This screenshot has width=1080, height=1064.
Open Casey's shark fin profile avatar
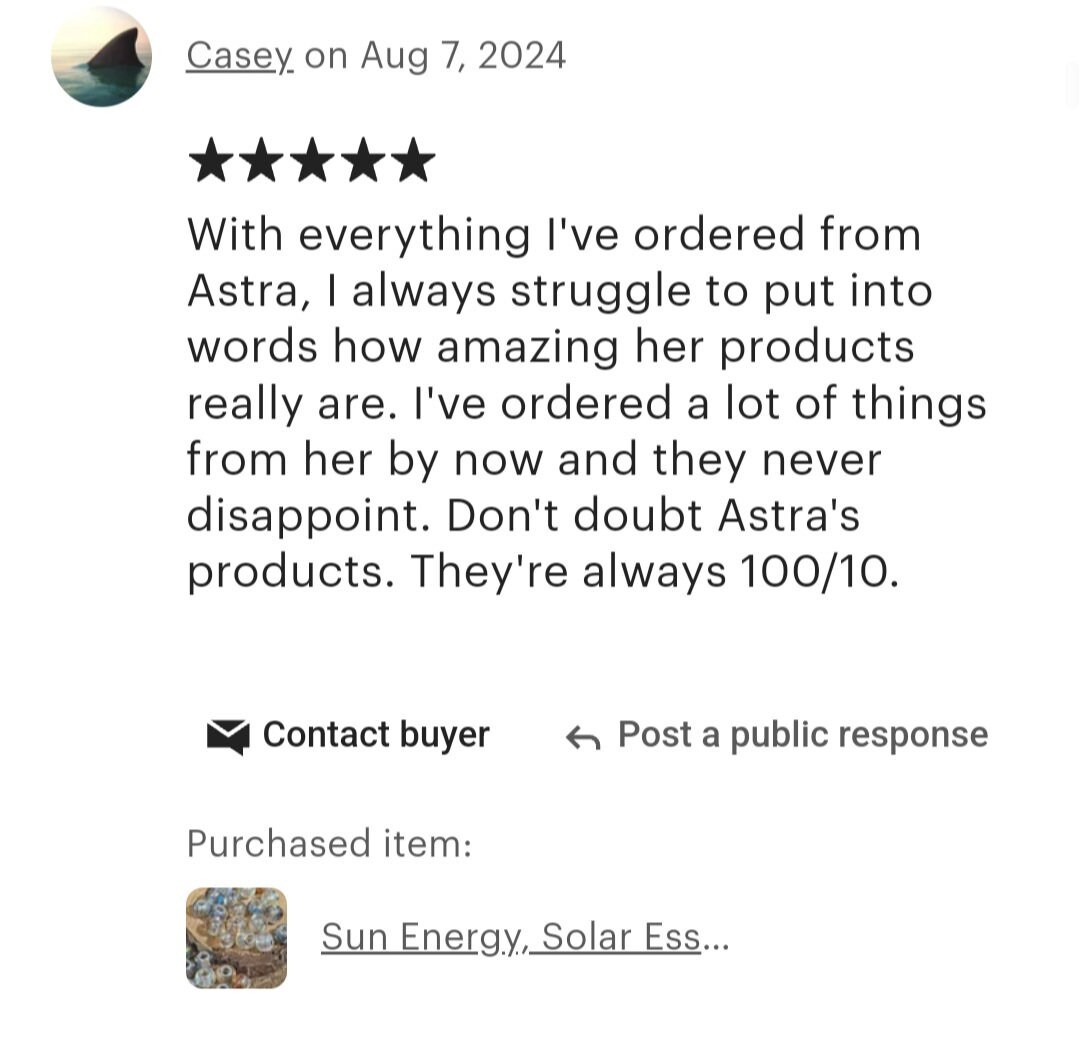tap(101, 56)
